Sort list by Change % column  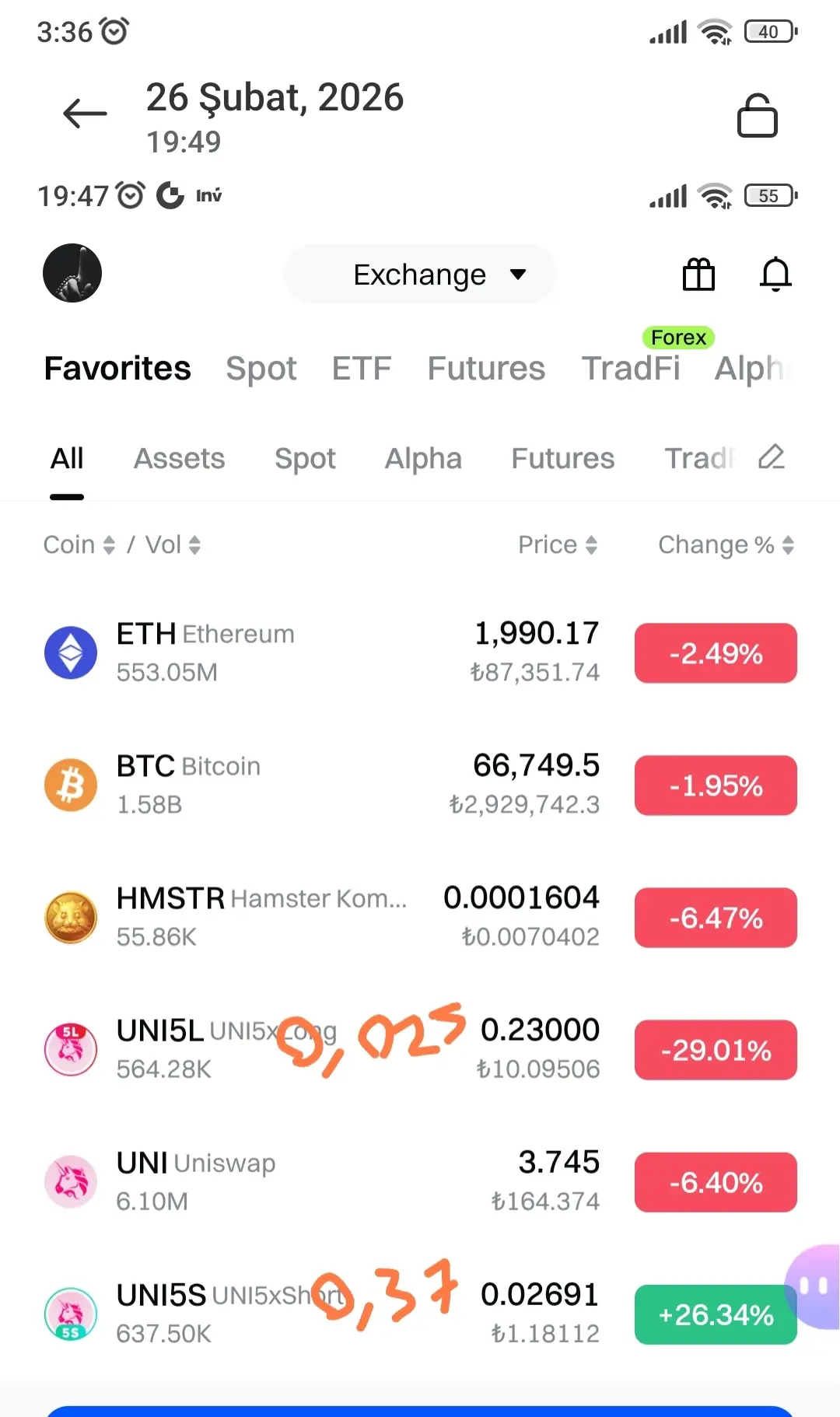(x=726, y=544)
